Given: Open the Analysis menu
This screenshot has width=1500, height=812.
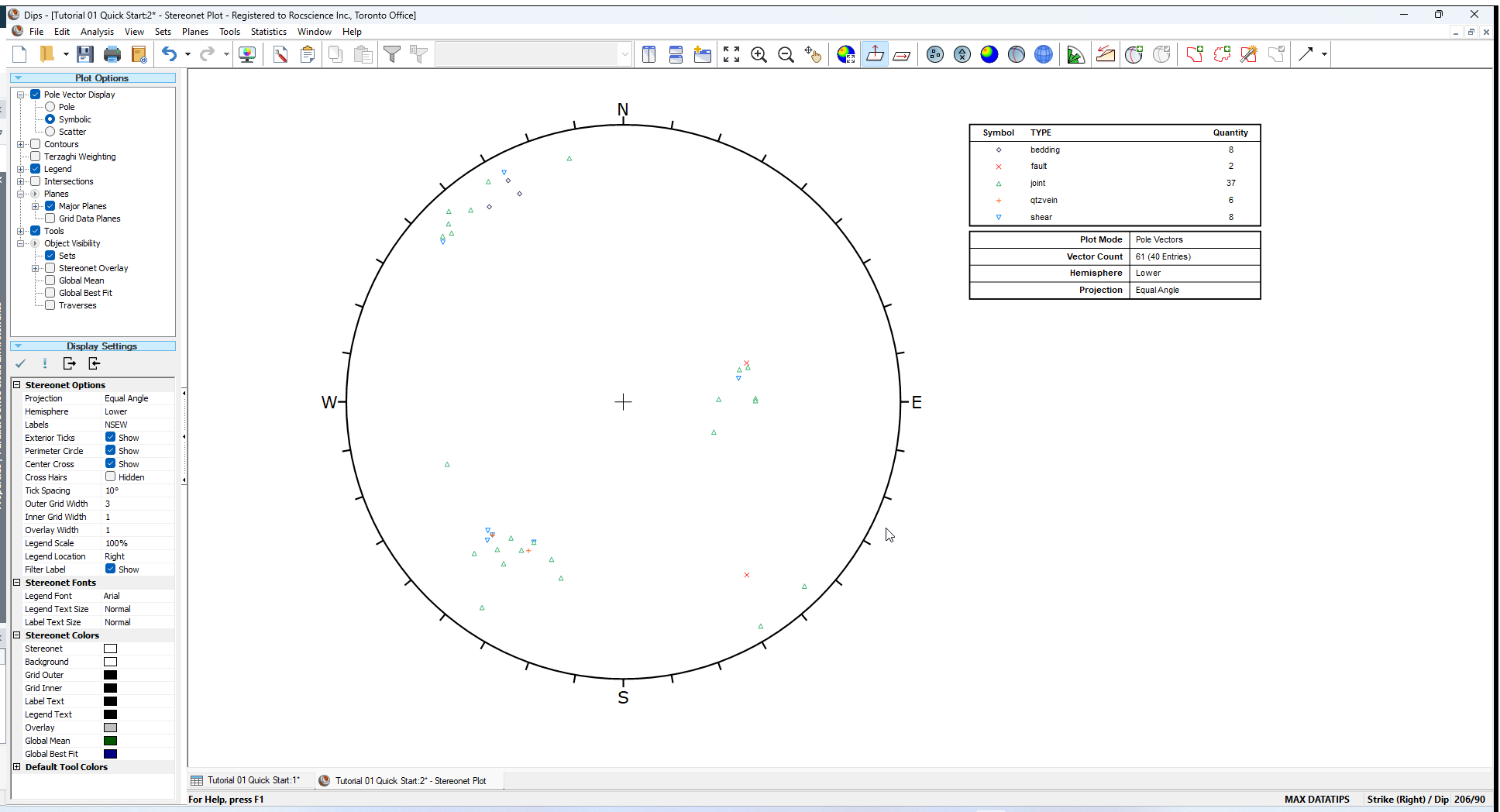Looking at the screenshot, I should [97, 31].
